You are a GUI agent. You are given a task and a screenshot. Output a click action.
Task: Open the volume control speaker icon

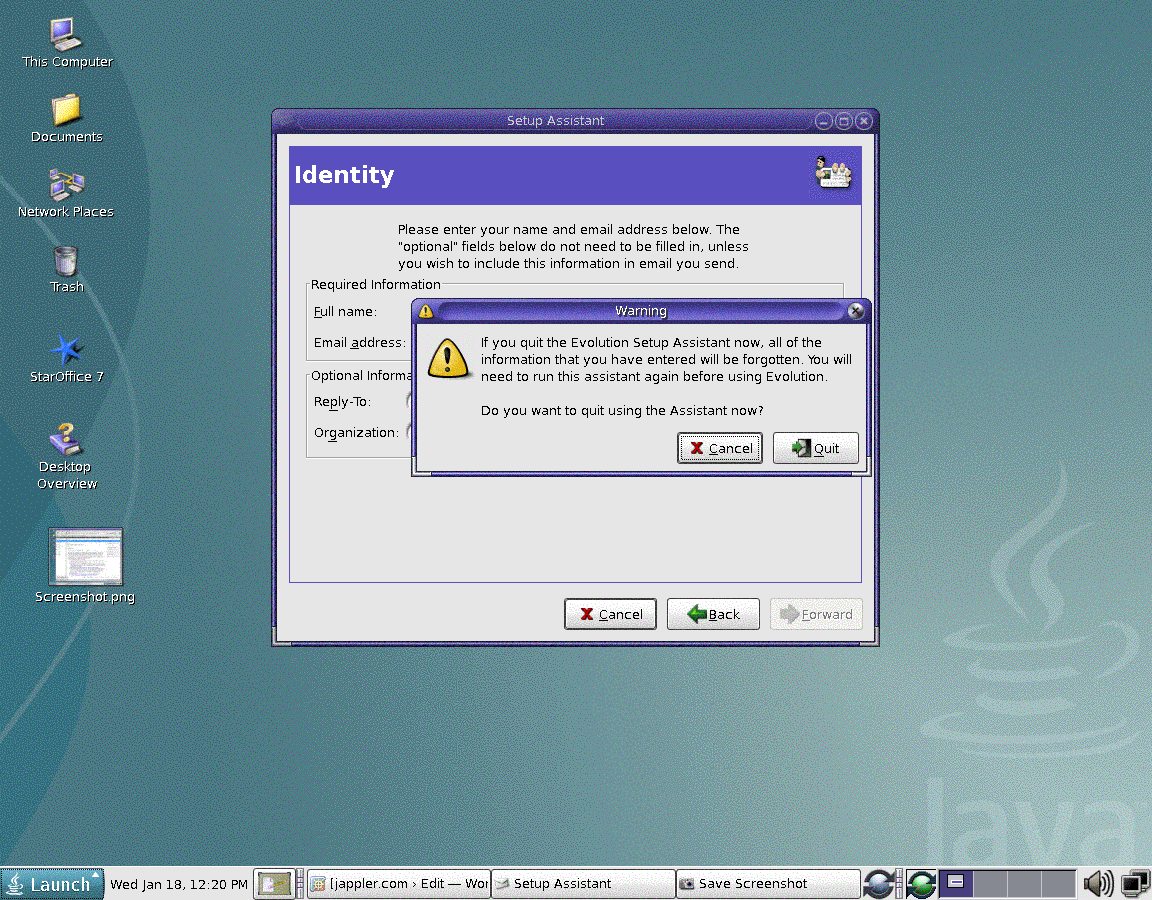coord(1098,884)
